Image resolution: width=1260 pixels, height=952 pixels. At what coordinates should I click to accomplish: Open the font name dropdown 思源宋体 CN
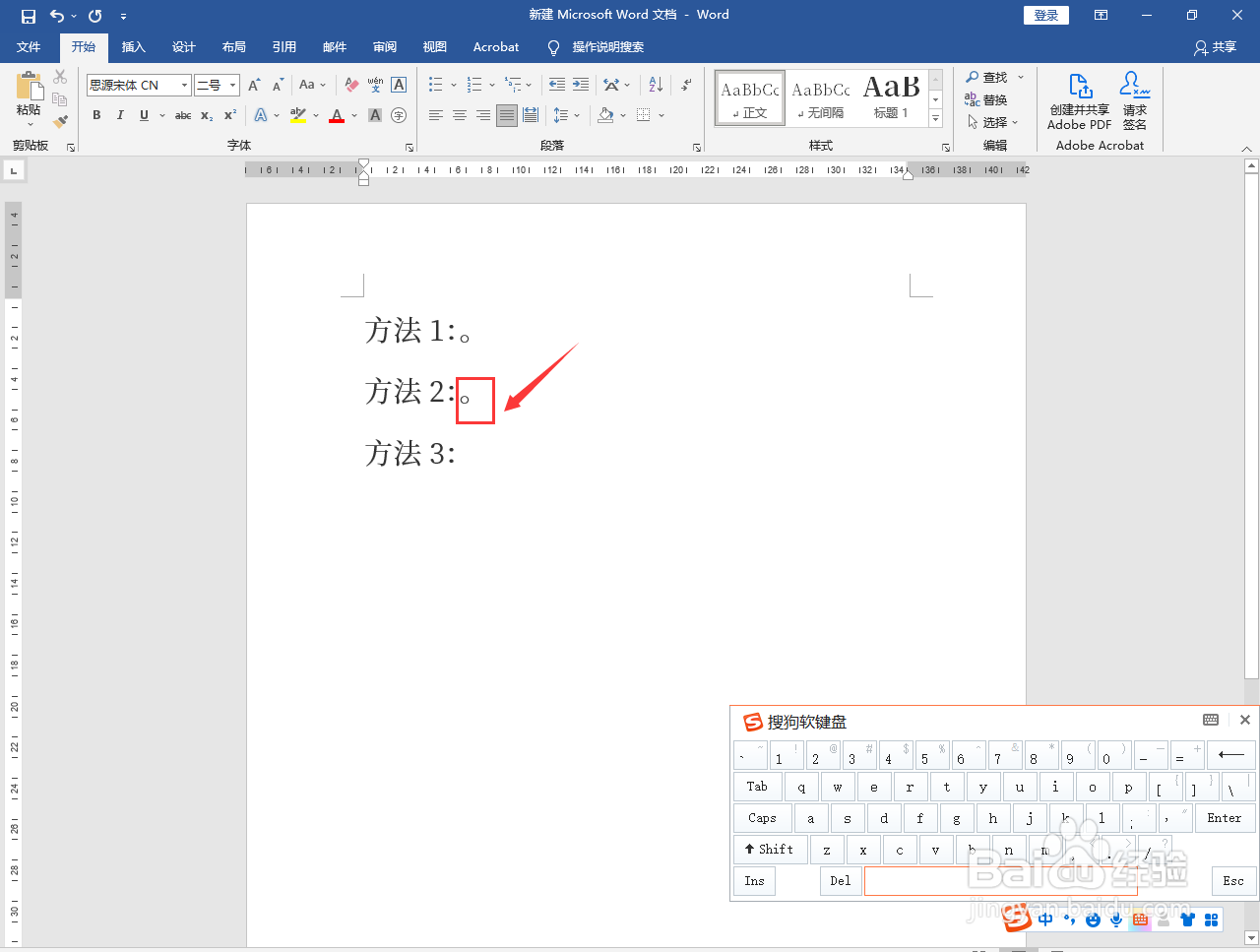click(184, 86)
